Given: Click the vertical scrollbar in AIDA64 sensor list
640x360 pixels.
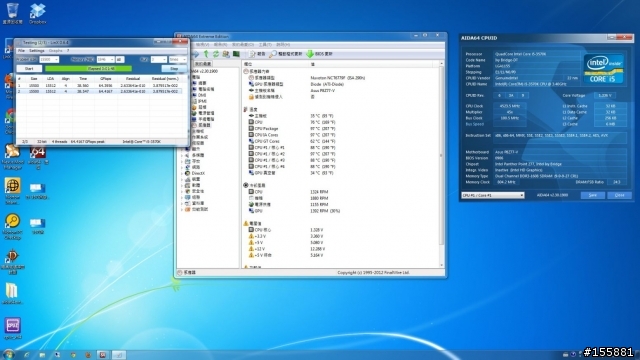Looking at the screenshot, I should coord(441,156).
